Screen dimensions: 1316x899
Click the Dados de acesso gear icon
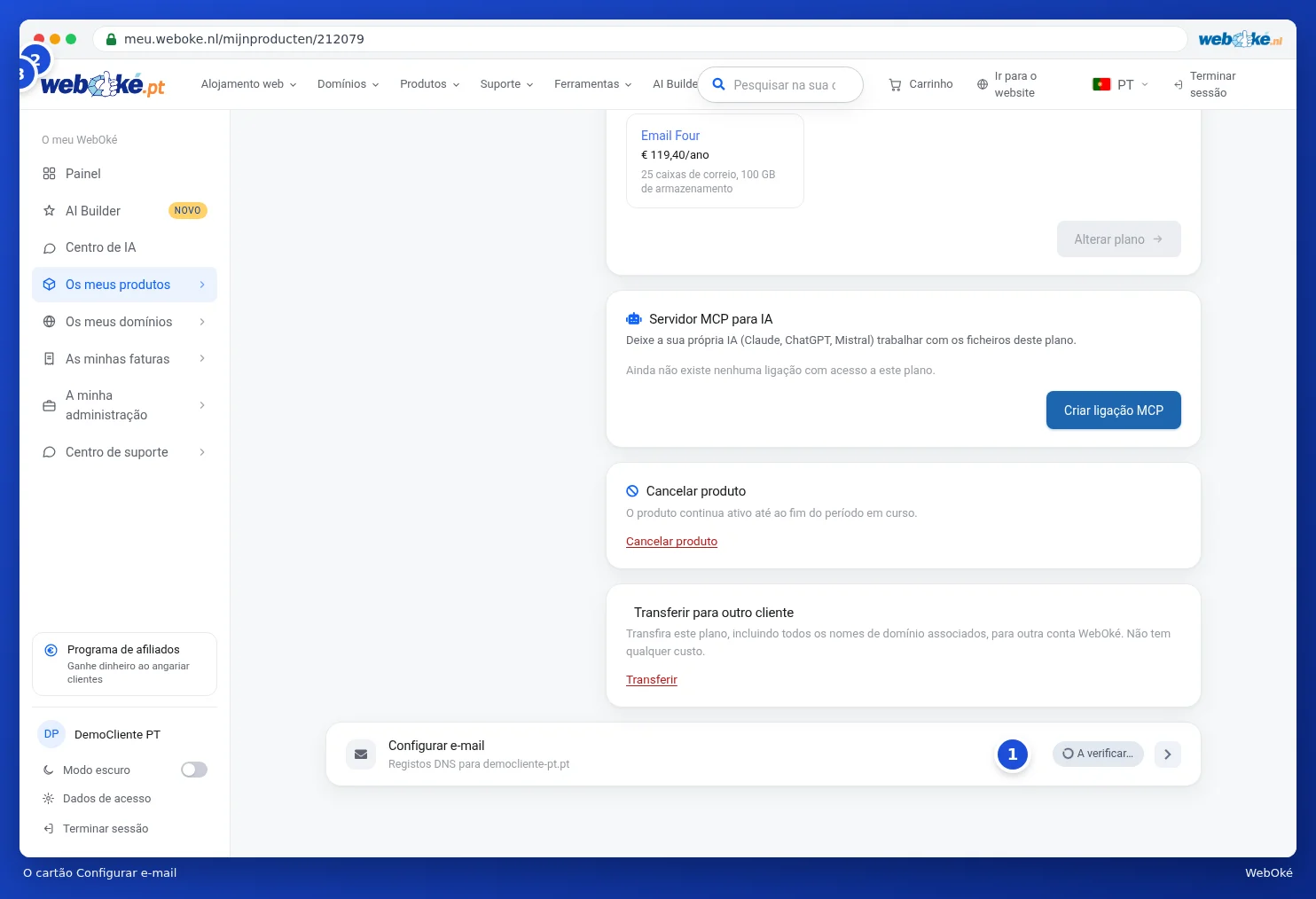click(49, 799)
